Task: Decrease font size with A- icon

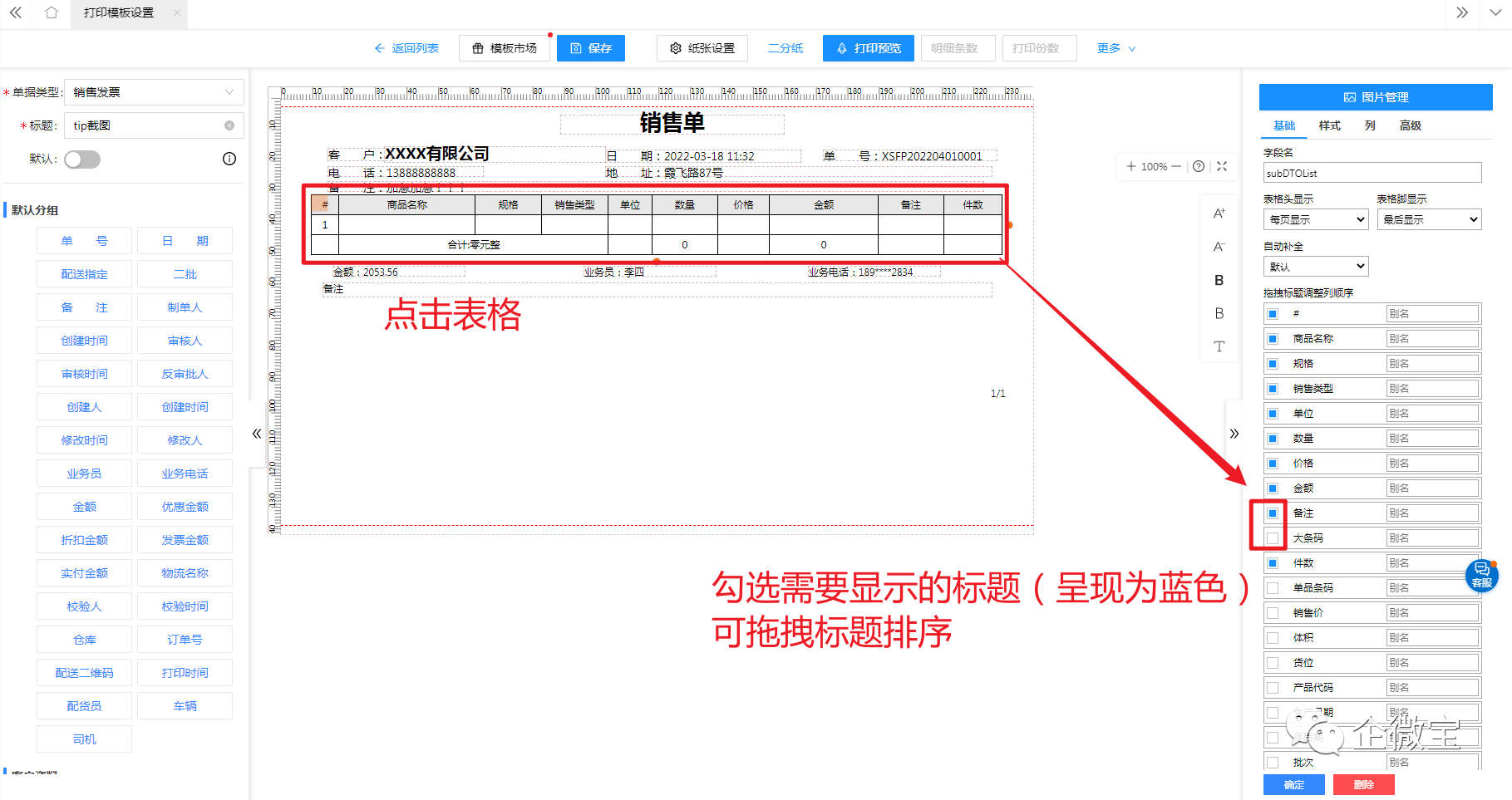Action: pos(1219,247)
